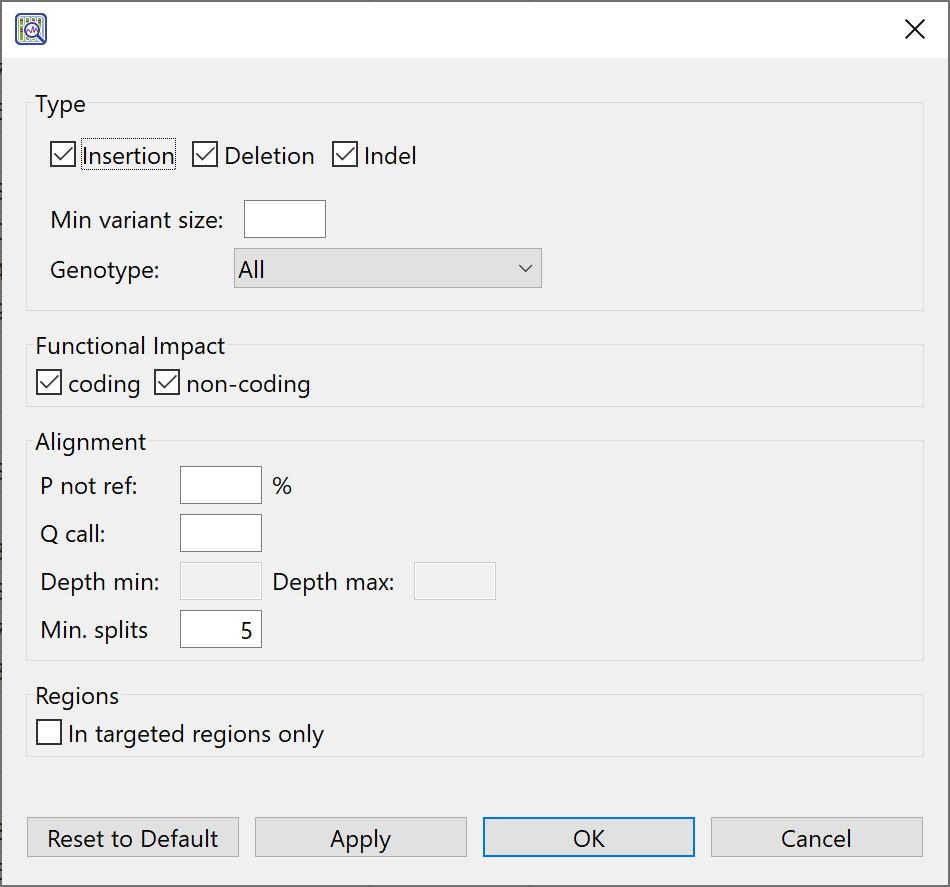Close the filter dialog window
The image size is (950, 887).
914,30
